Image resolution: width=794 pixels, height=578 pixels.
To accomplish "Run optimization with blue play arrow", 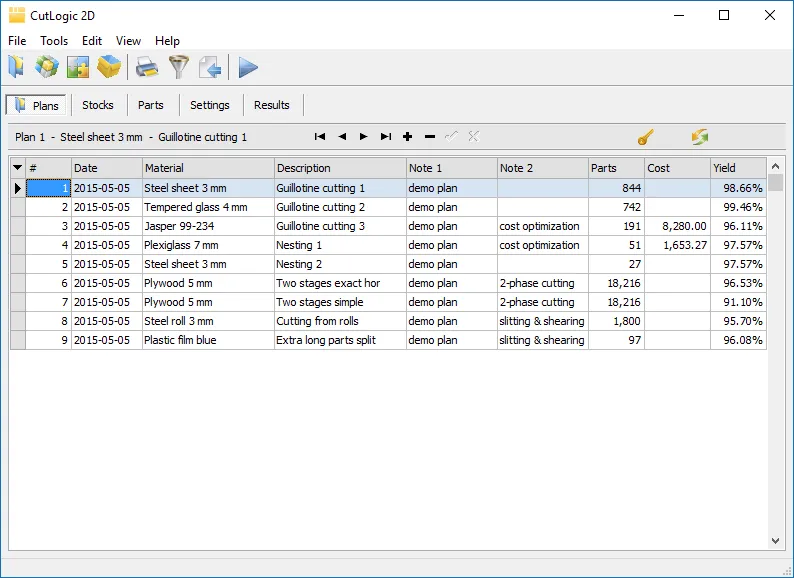I will [x=248, y=67].
